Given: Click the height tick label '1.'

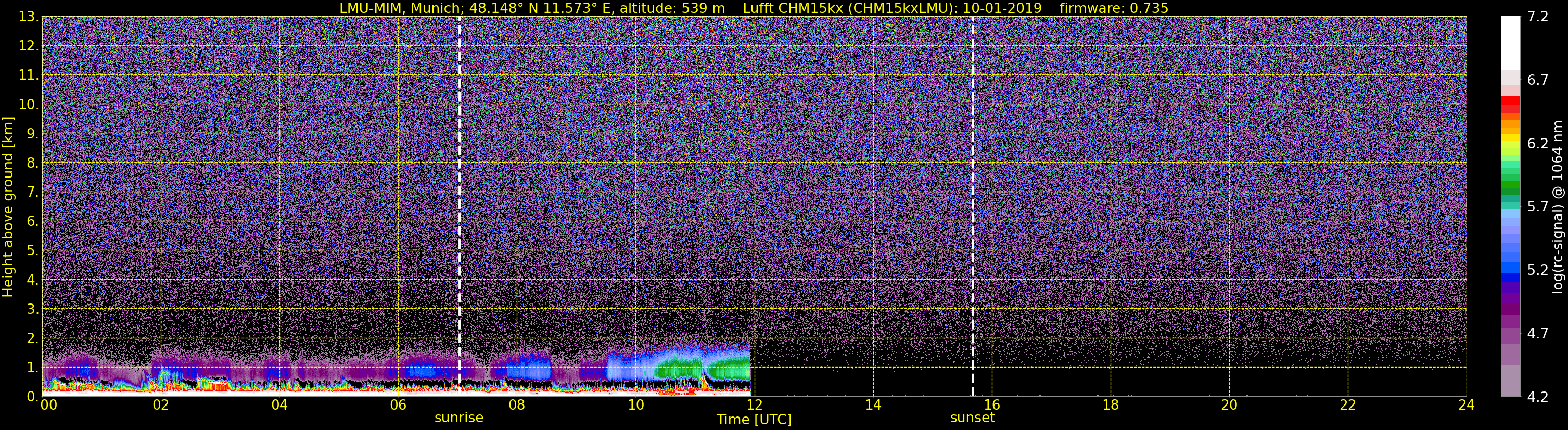Looking at the screenshot, I should 33,367.
